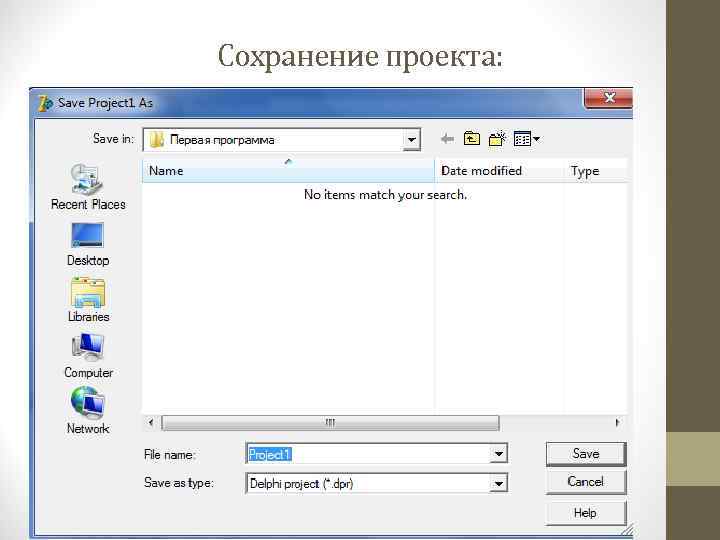Expand the File name dropdown arrow
Viewport: 720px width, 540px height.
click(x=498, y=454)
